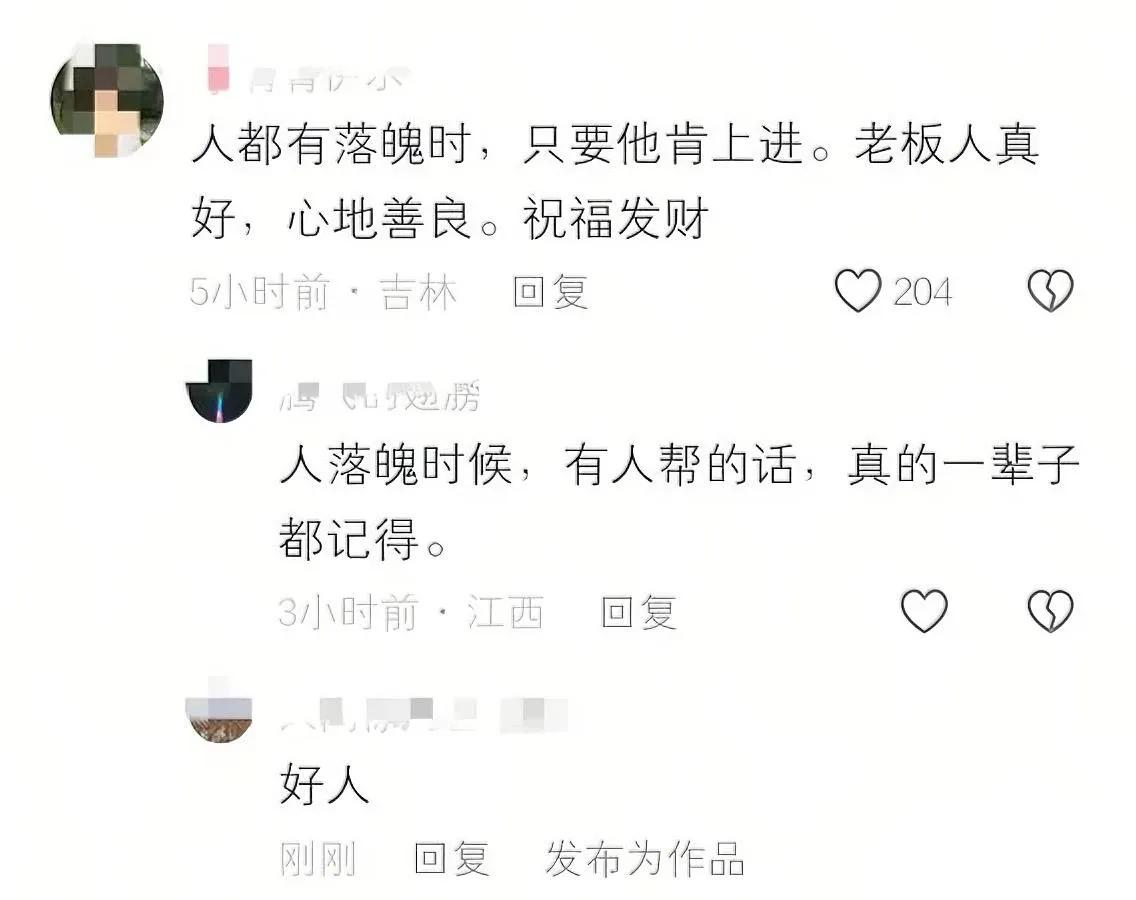Click 回复 under the 好人 comment
1136x900 pixels.
(451, 859)
